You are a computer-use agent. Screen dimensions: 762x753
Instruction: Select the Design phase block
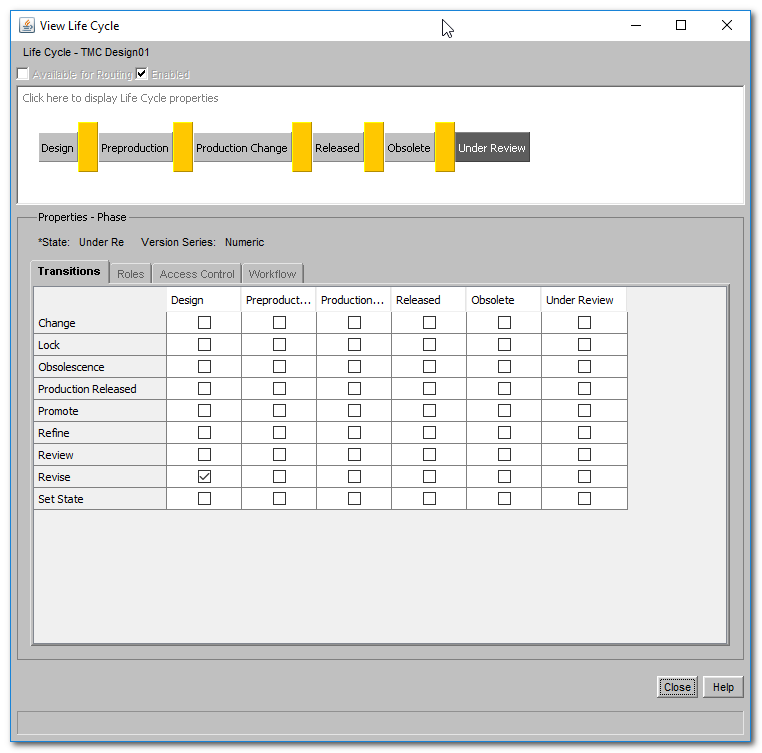(x=57, y=148)
